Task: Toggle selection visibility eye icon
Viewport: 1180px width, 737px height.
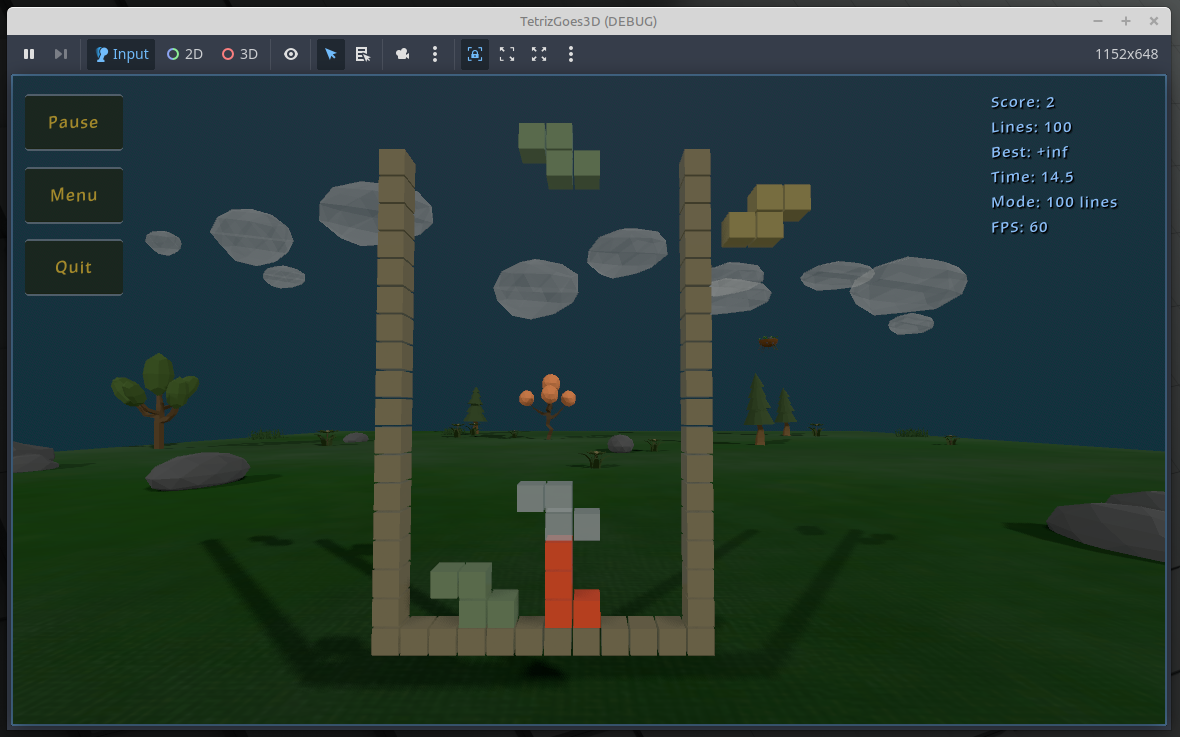Action: tap(291, 54)
